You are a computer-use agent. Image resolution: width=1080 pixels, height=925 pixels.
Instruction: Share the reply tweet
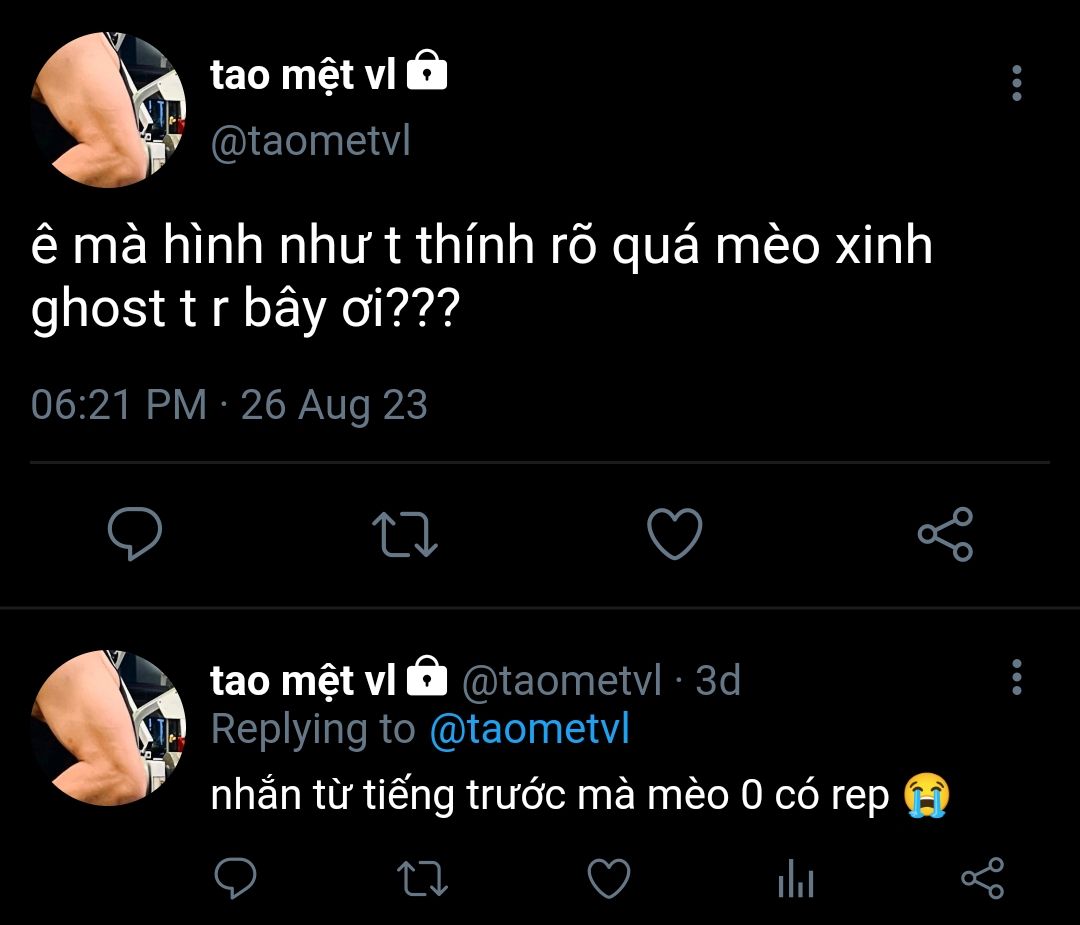(983, 878)
